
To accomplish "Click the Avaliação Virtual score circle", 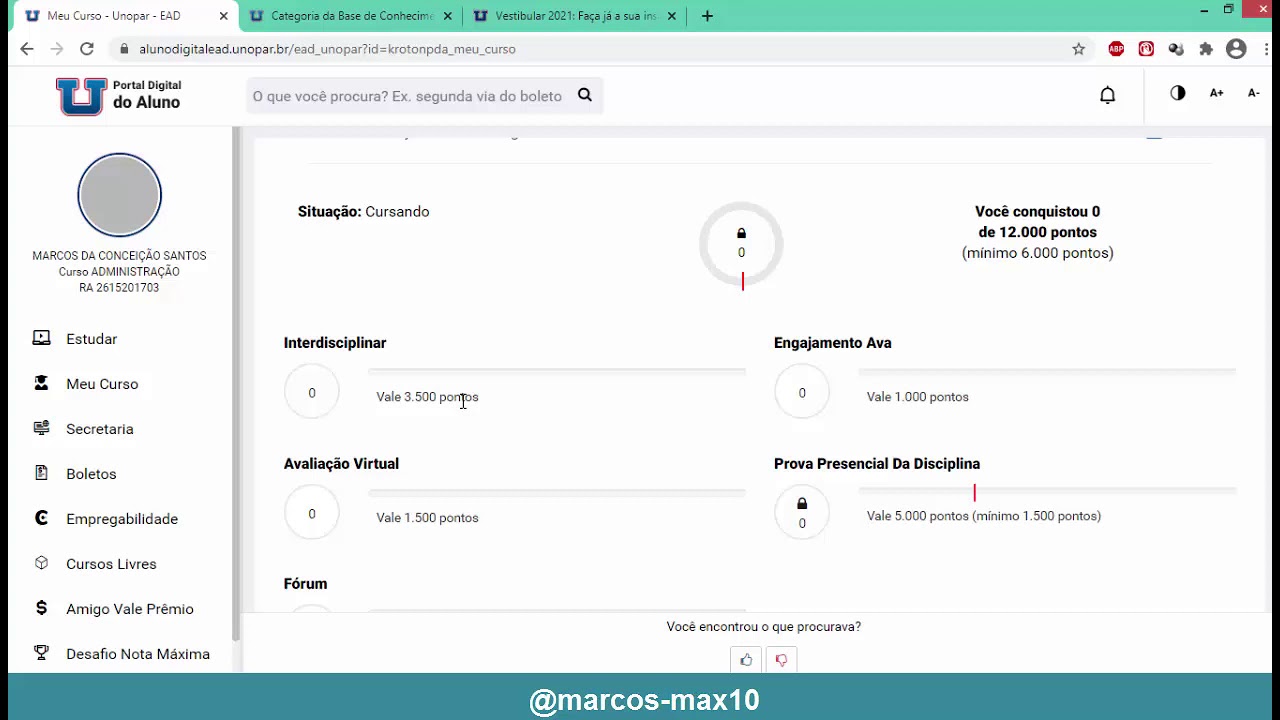I will (x=312, y=513).
